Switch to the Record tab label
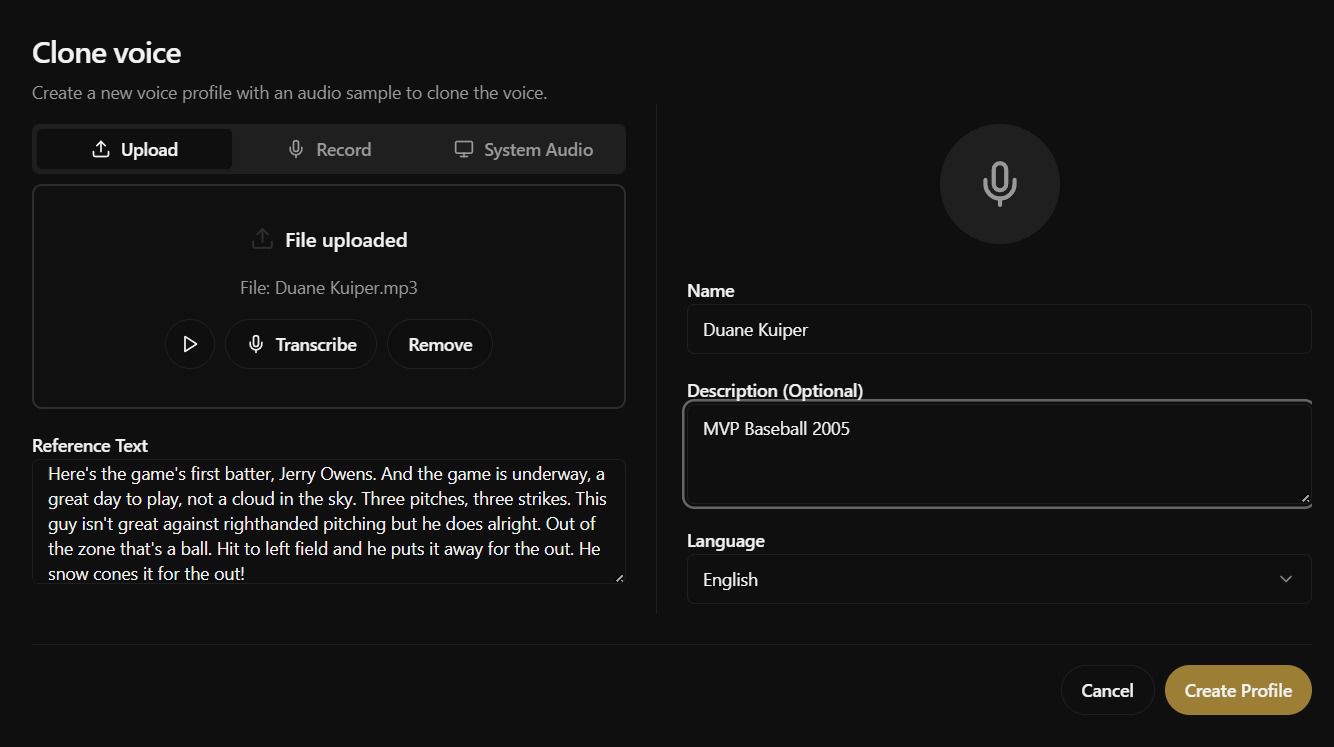This screenshot has height=747, width=1334. (x=343, y=149)
